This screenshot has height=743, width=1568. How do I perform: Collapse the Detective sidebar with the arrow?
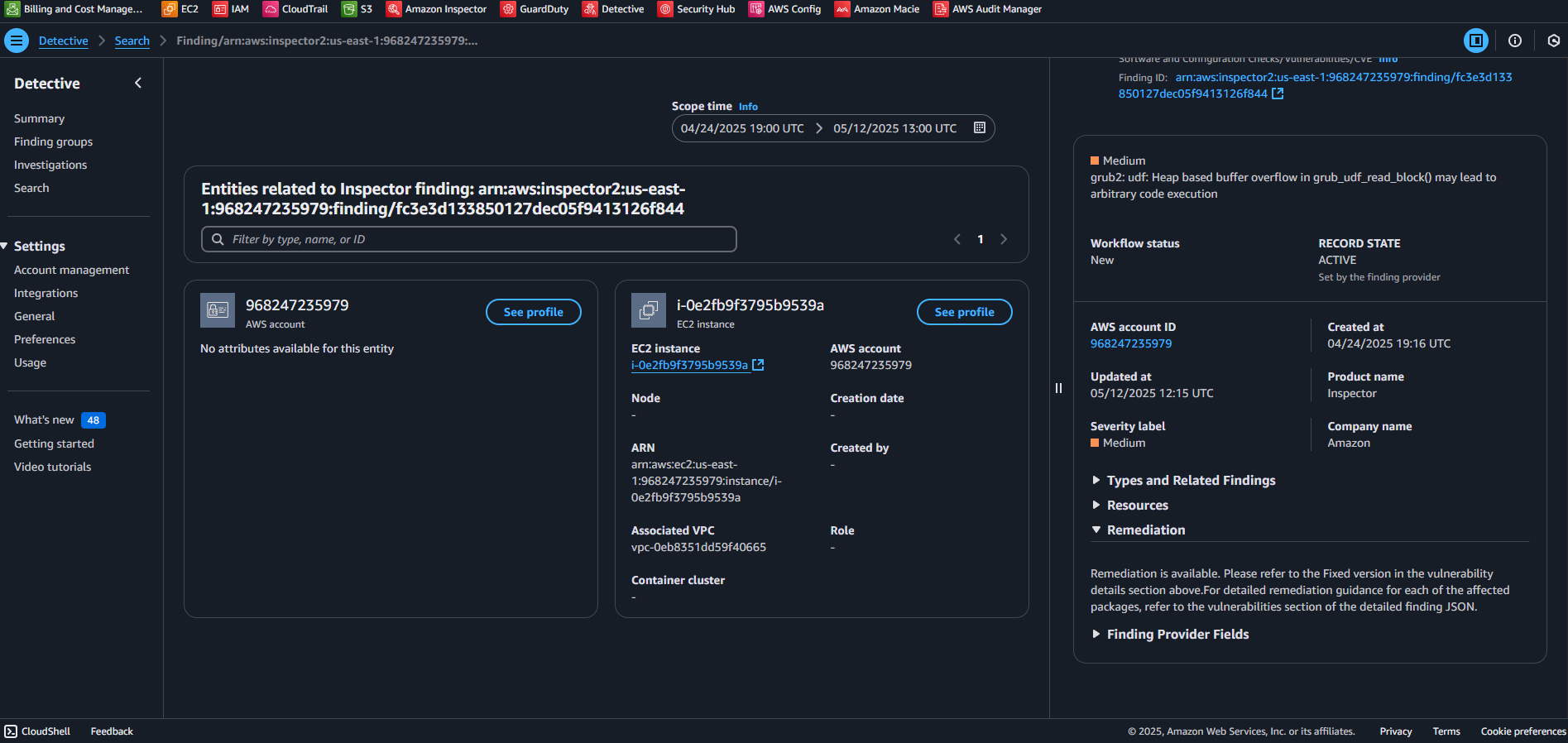138,83
